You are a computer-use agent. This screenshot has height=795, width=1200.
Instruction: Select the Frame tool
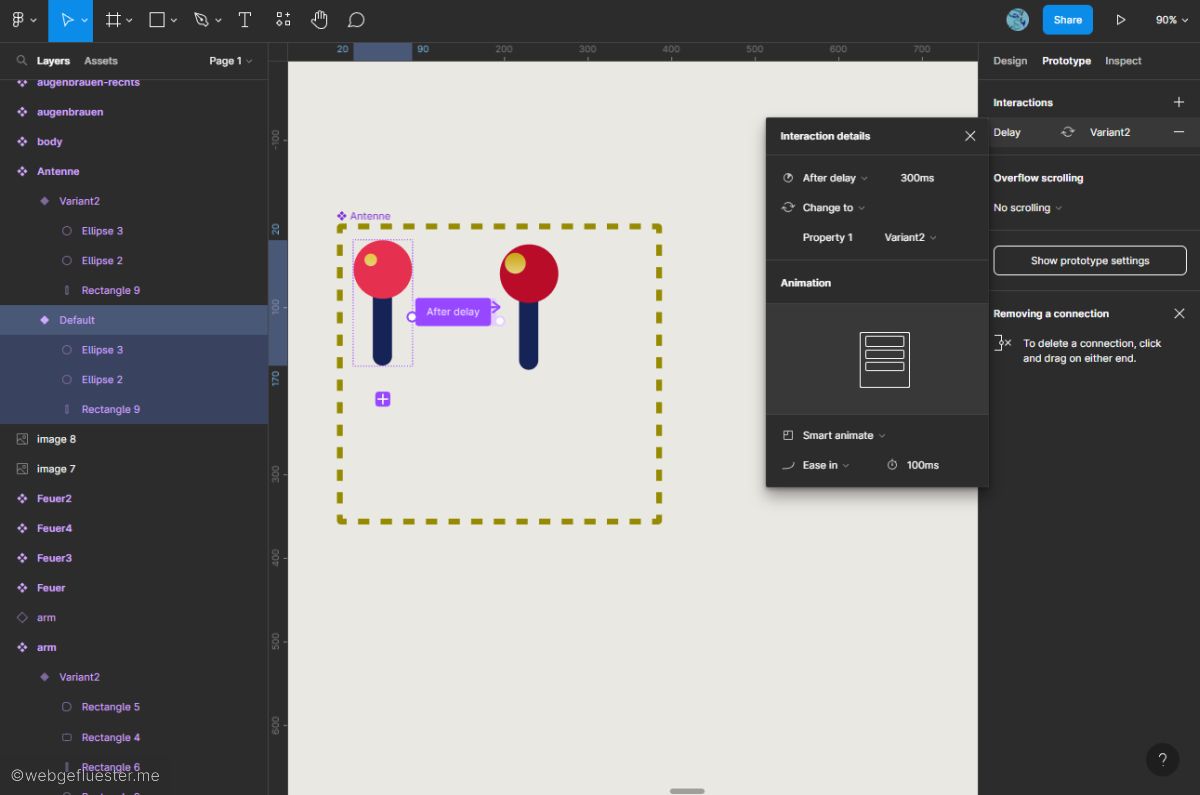tap(113, 20)
